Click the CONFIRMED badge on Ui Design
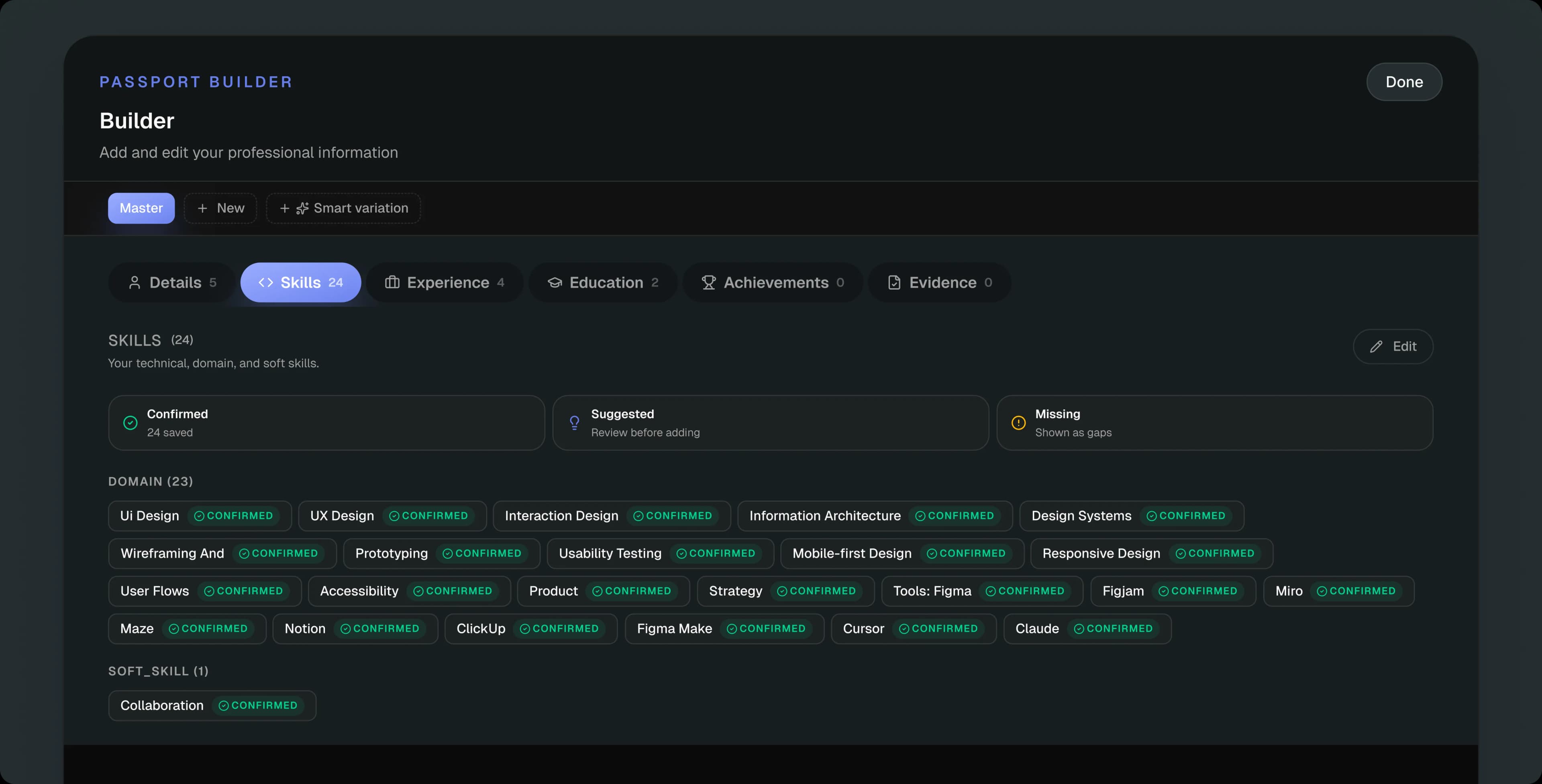Viewport: 1542px width, 784px height. 233,516
